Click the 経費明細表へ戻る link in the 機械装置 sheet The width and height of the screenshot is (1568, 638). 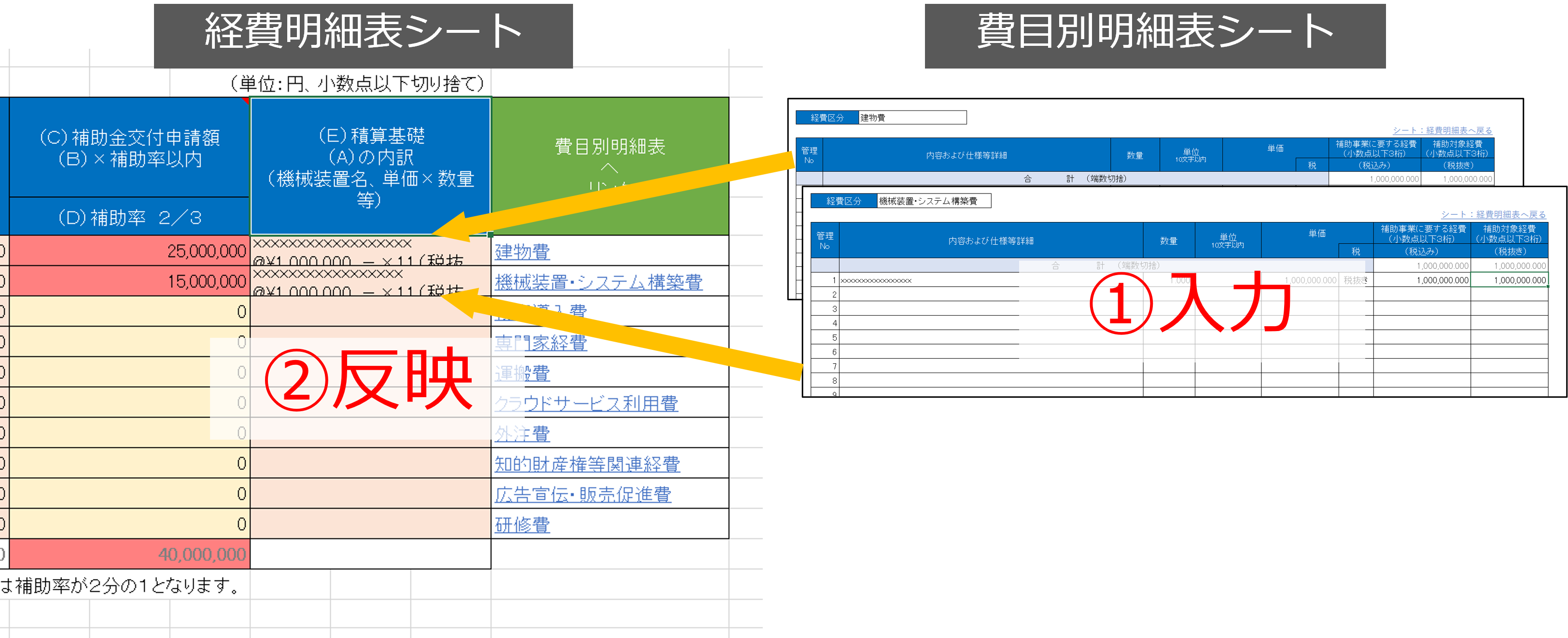[x=1493, y=214]
